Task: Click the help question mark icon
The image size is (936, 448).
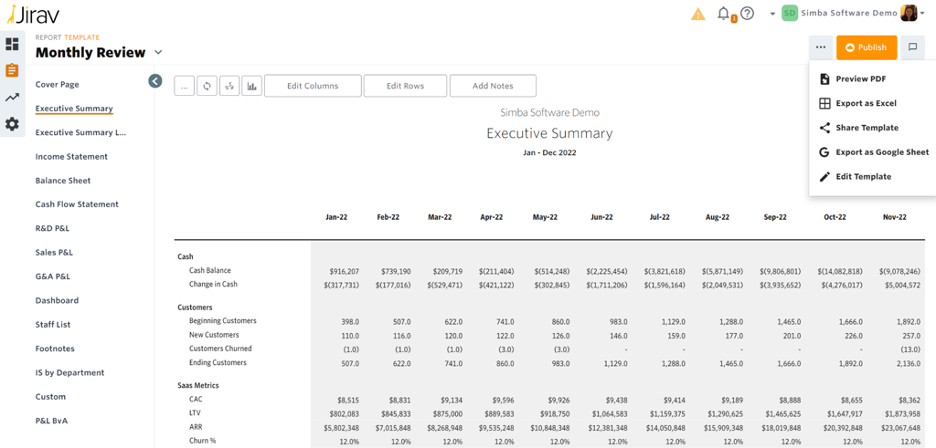Action: point(748,14)
